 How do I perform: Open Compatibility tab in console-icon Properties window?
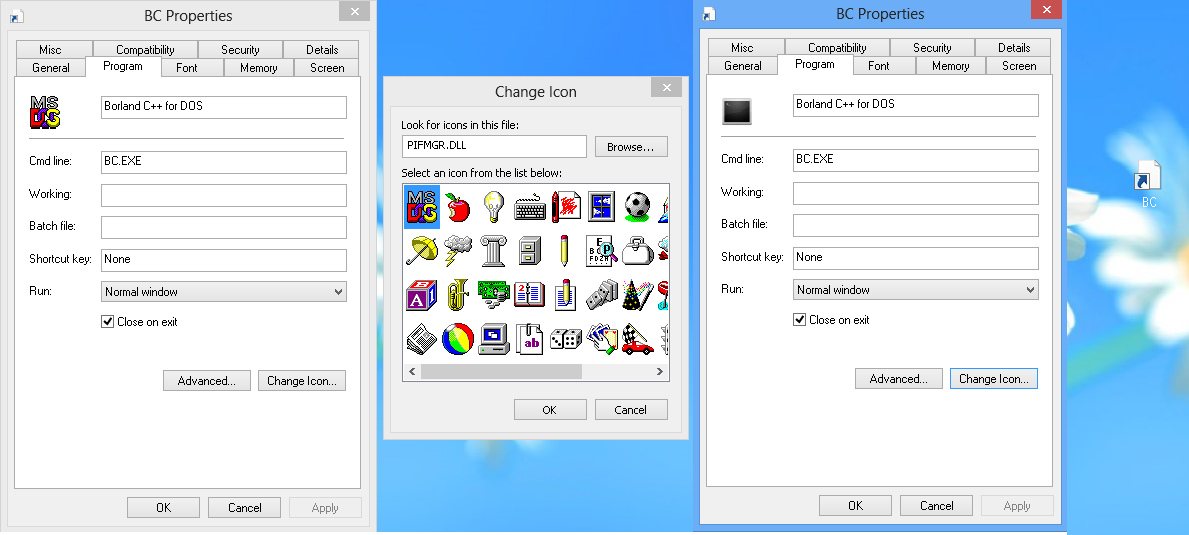(x=837, y=47)
